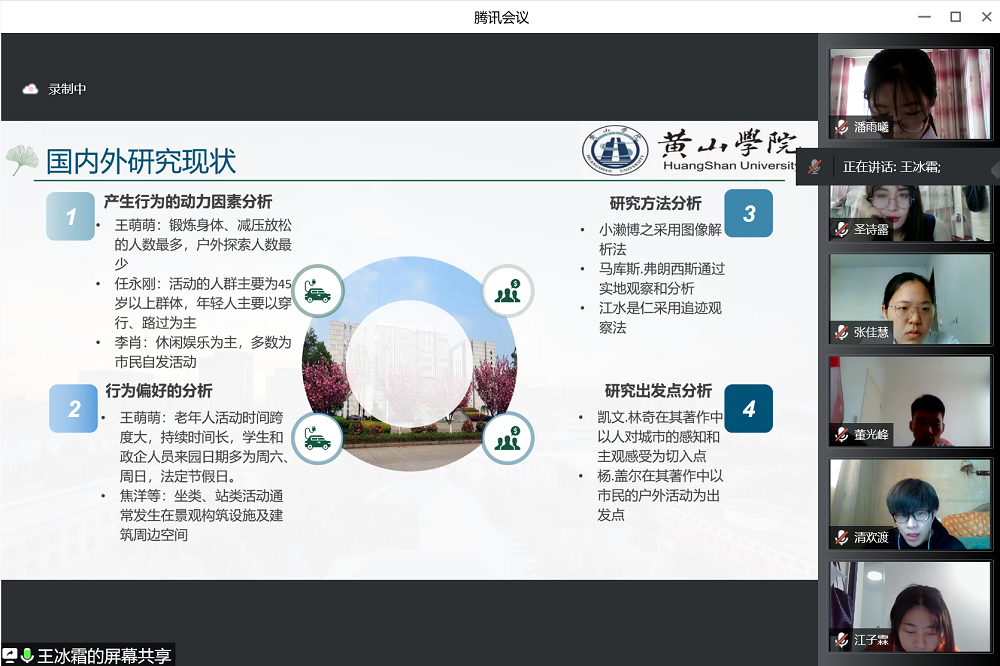1000x666 pixels.
Task: Click the cloud recording icon beside 录制中
Action: tap(30, 89)
